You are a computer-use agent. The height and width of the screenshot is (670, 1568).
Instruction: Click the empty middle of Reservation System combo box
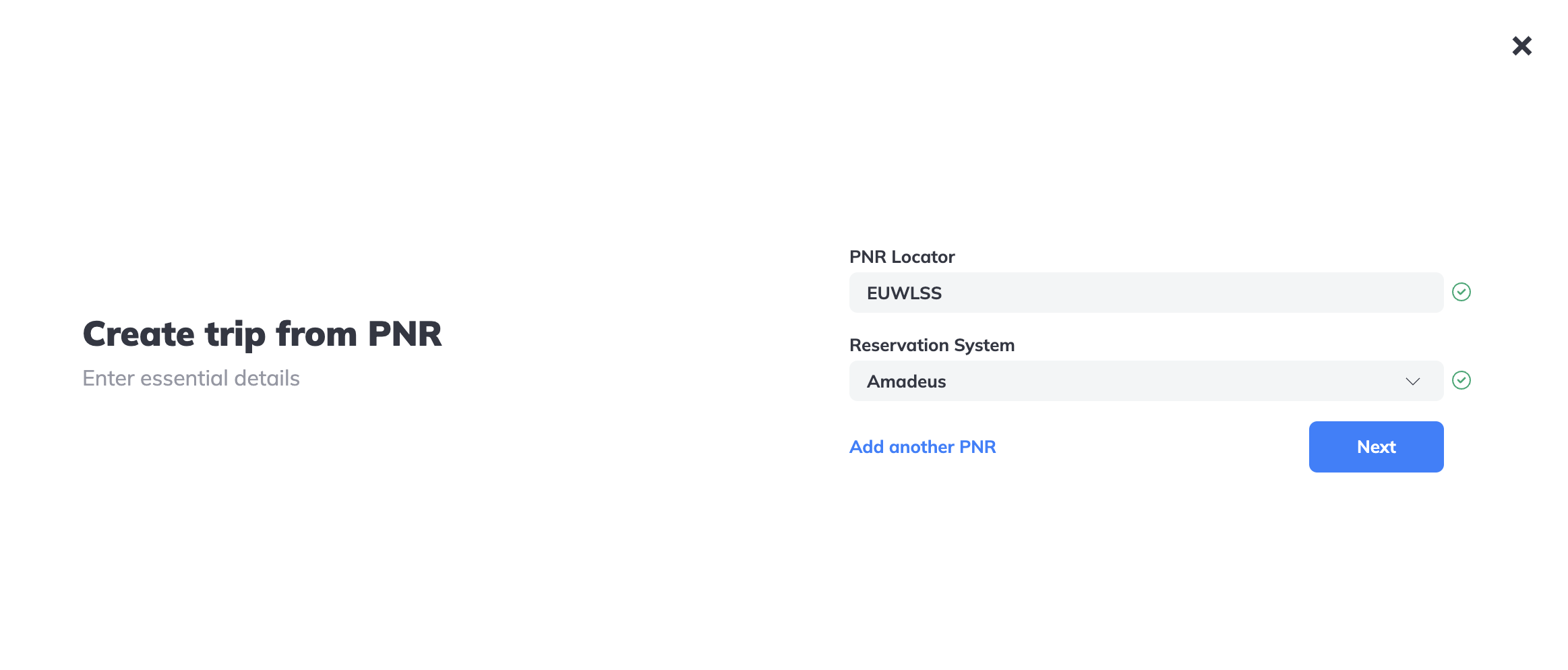point(1173,381)
